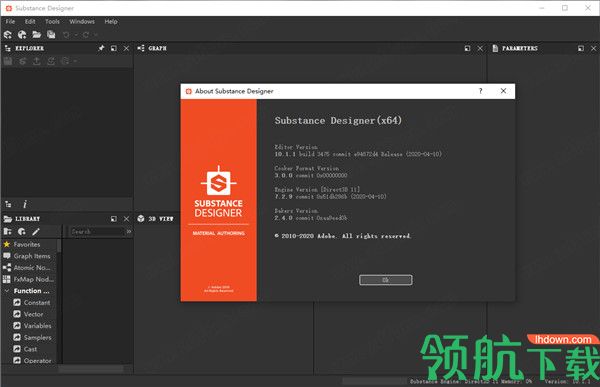Collapse the Function category chevron

click(7, 291)
